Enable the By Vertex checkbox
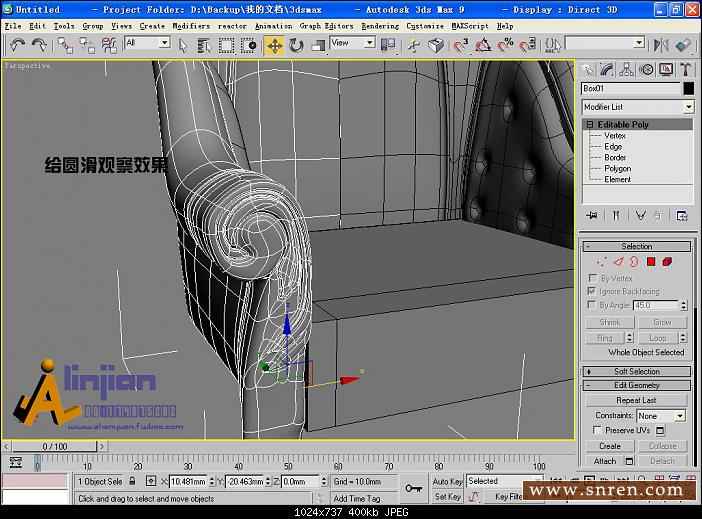 [592, 278]
